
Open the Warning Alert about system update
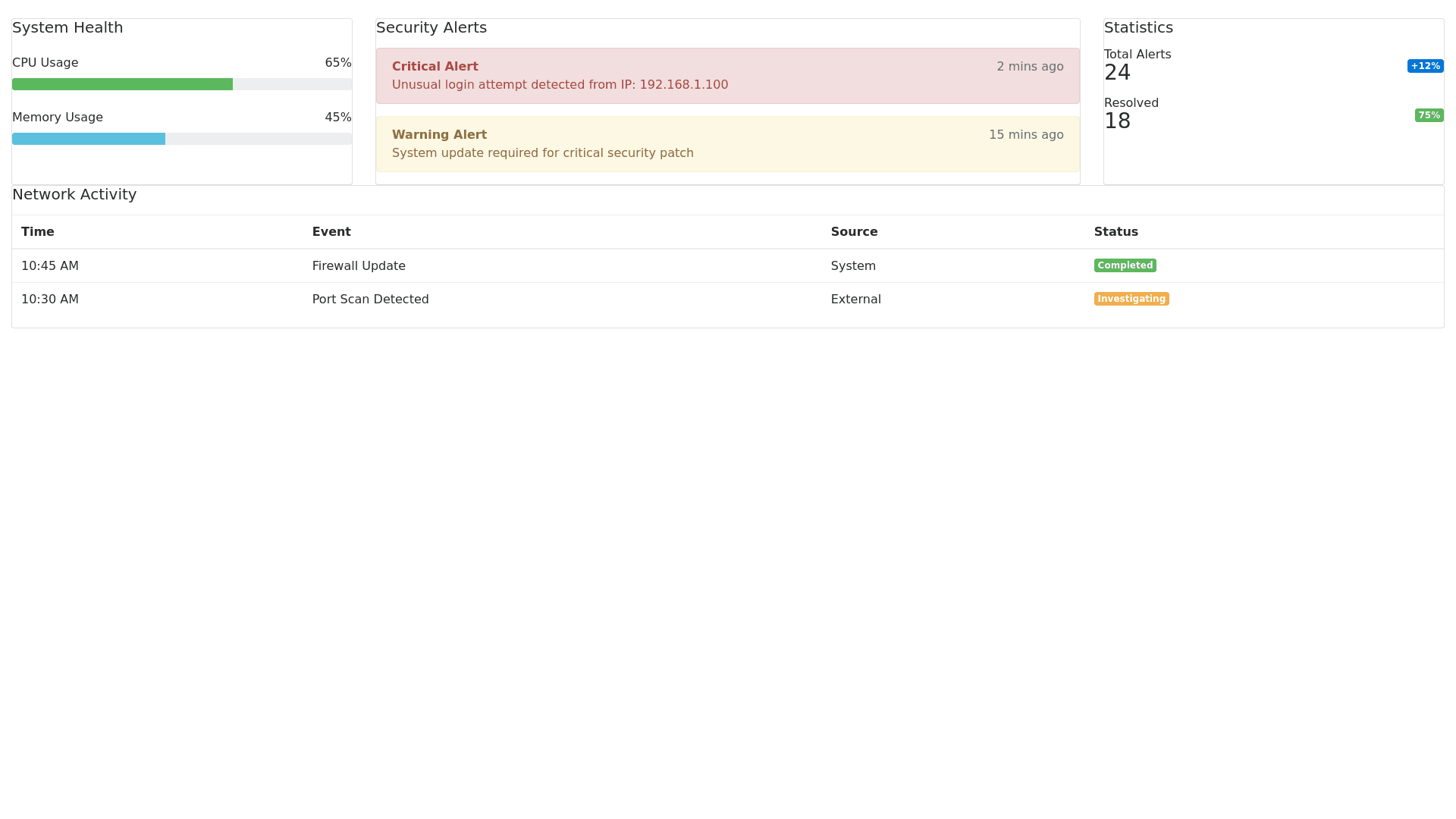[727, 144]
